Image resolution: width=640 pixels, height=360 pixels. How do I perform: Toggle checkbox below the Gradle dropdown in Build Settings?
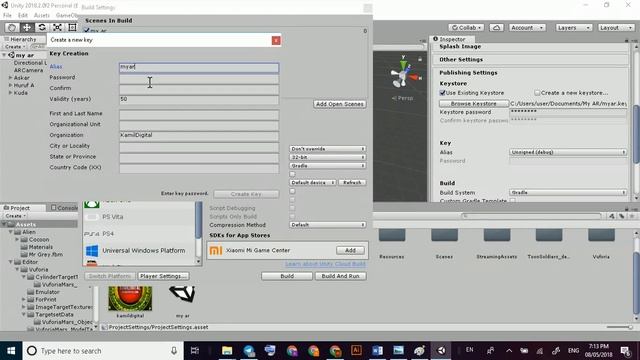(292, 174)
